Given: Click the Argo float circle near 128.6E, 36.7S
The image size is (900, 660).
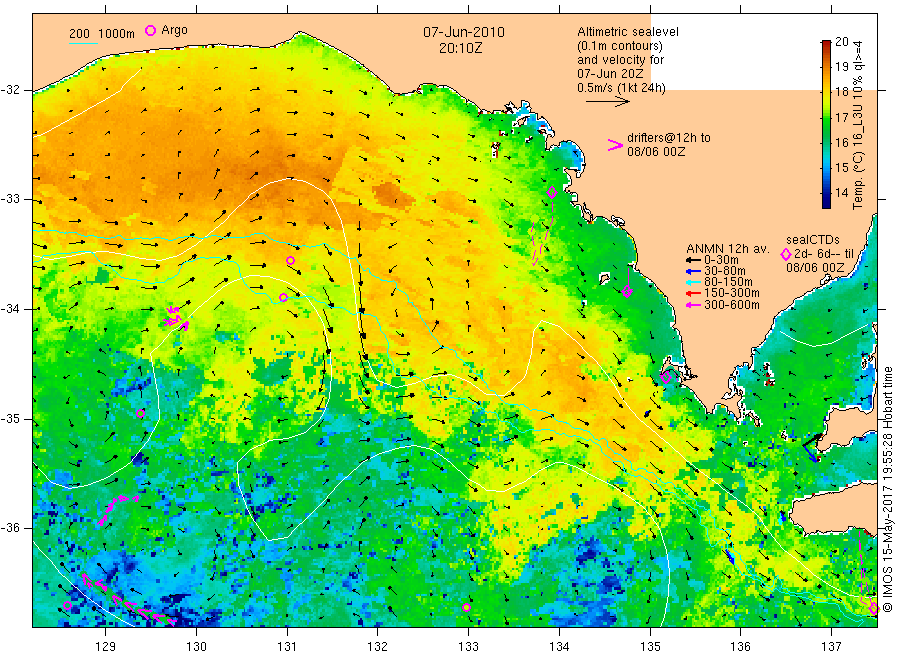Looking at the screenshot, I should pos(67,605).
